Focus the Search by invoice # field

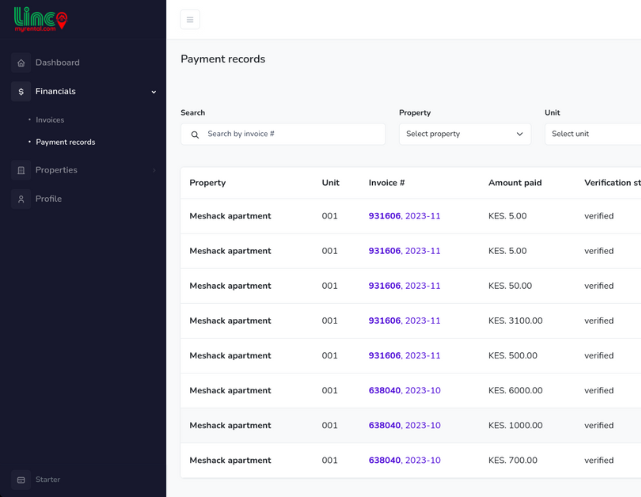point(283,134)
